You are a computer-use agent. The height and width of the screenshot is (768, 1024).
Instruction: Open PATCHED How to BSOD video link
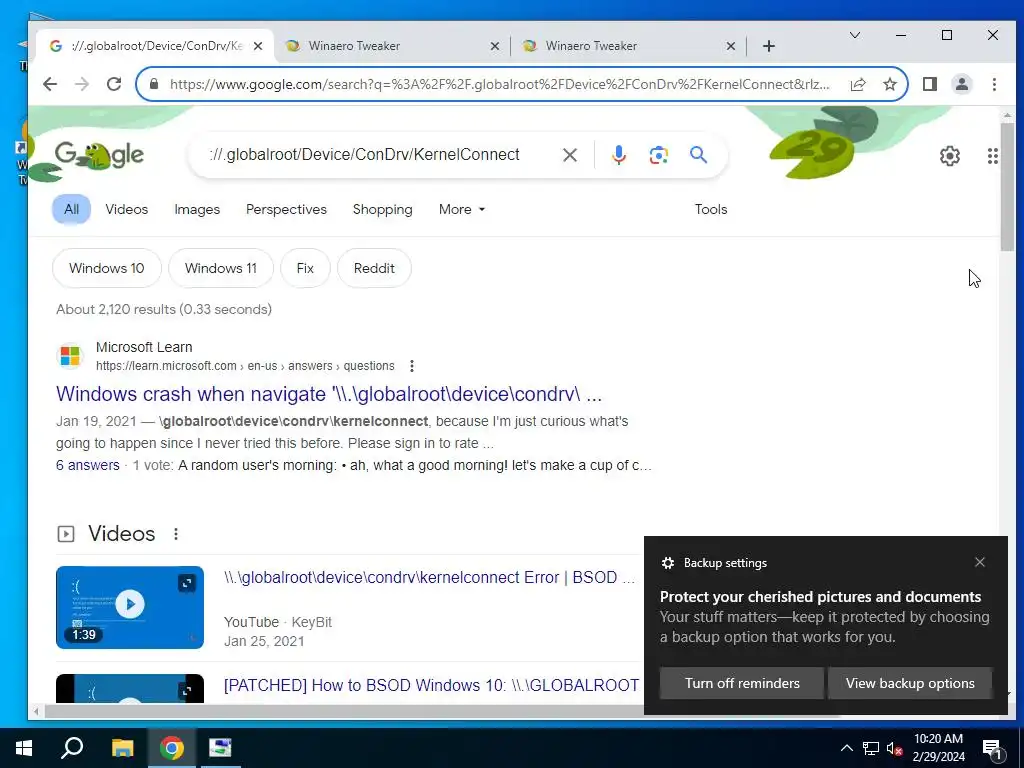click(x=431, y=685)
